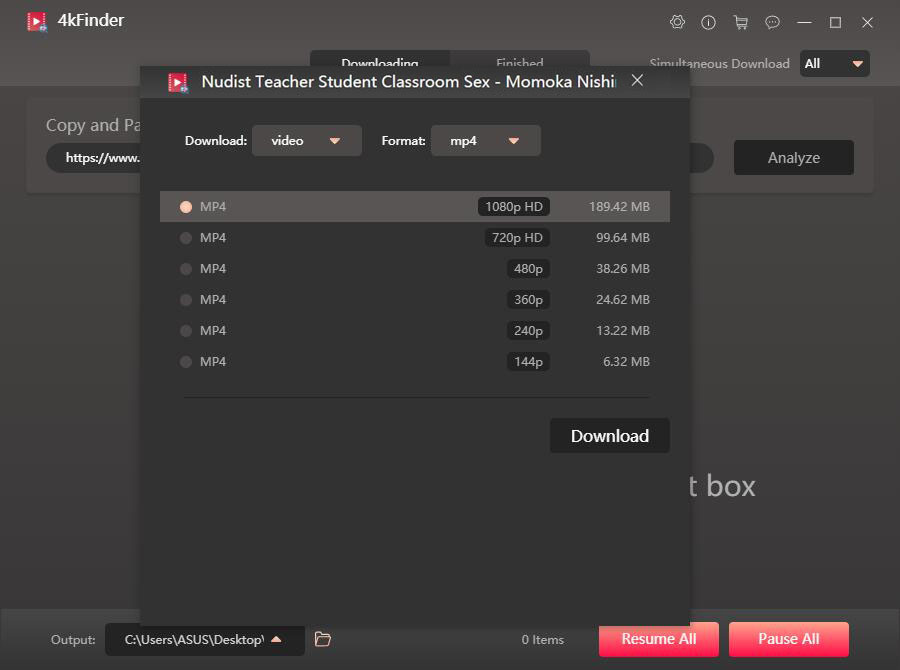Open the info/about panel
The height and width of the screenshot is (670, 900).
(x=709, y=21)
